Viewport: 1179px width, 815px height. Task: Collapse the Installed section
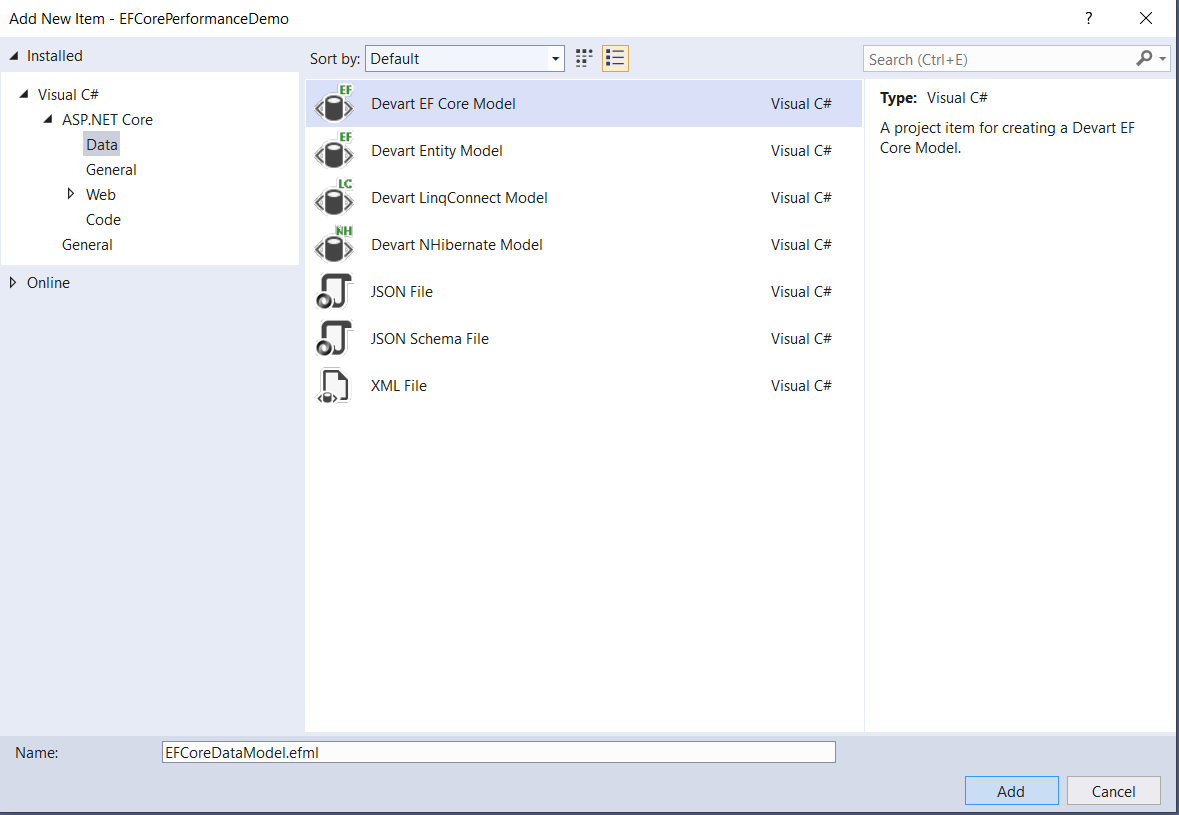coord(14,56)
